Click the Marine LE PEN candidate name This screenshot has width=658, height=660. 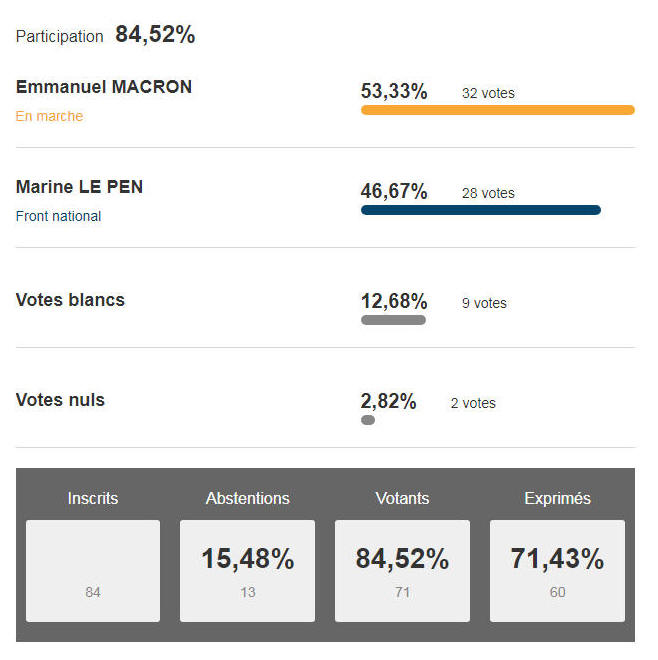pyautogui.click(x=79, y=187)
